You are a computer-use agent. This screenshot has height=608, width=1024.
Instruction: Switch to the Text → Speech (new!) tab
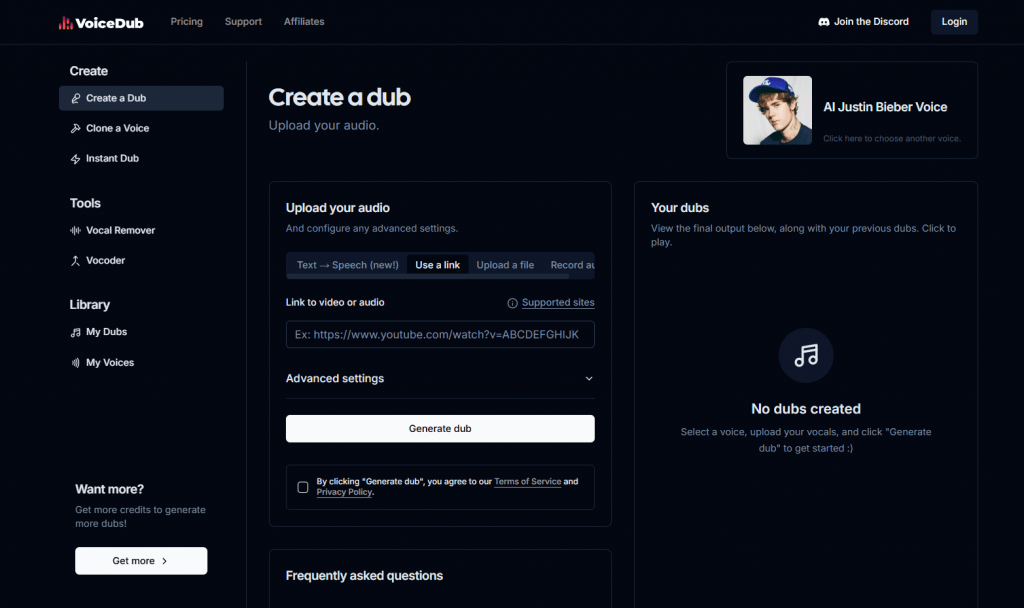(x=347, y=265)
